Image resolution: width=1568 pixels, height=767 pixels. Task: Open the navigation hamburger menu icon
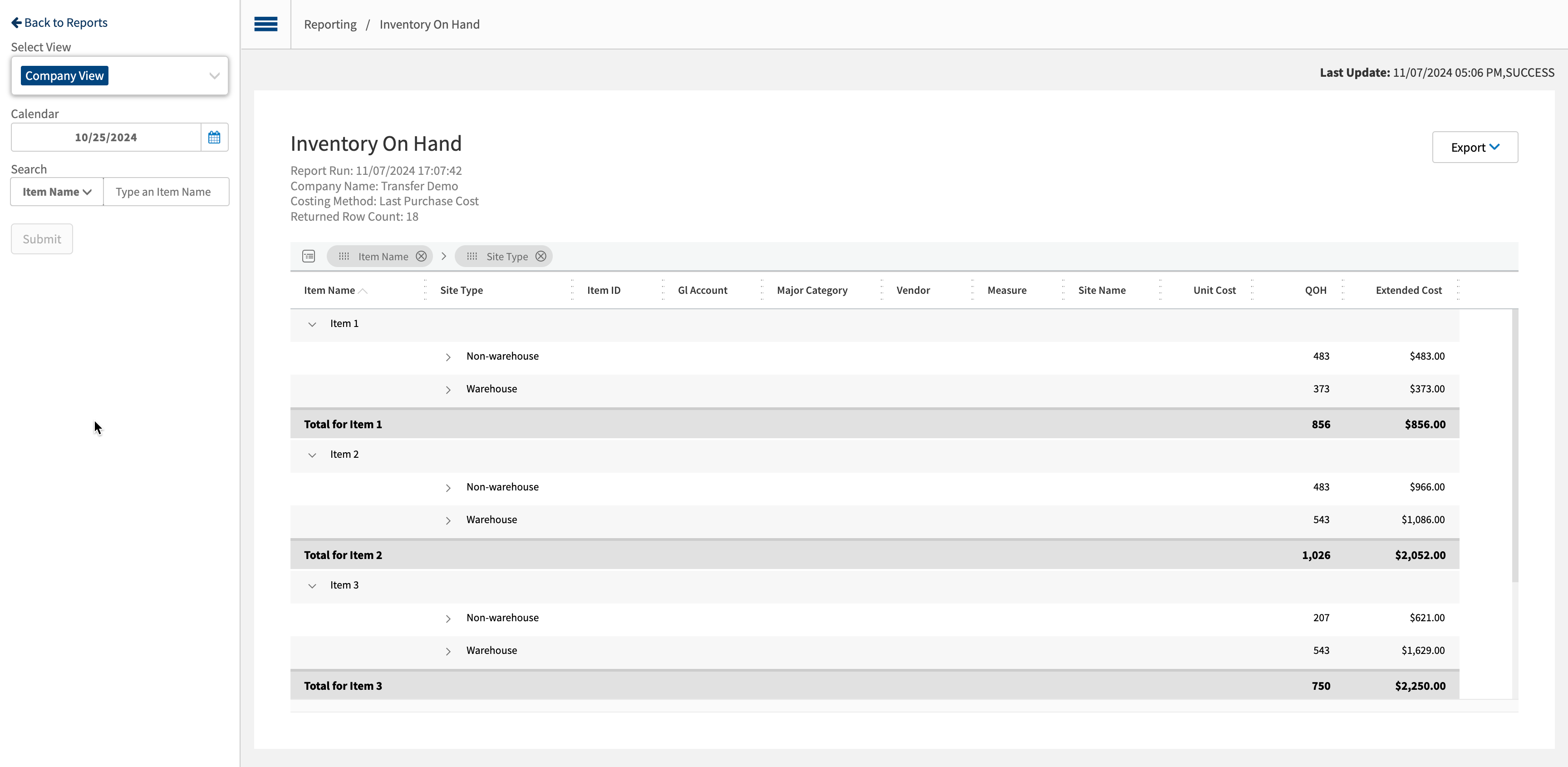coord(265,24)
